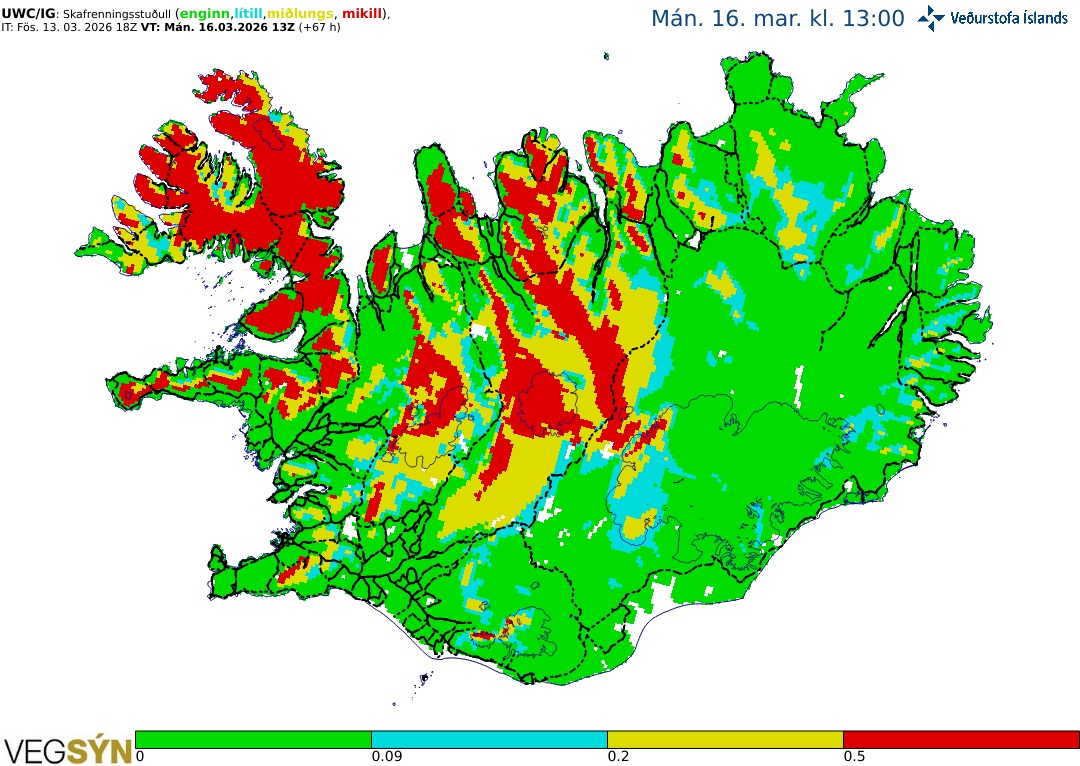Click the green color bar segment
Image resolution: width=1080 pixels, height=766 pixels.
(x=253, y=739)
